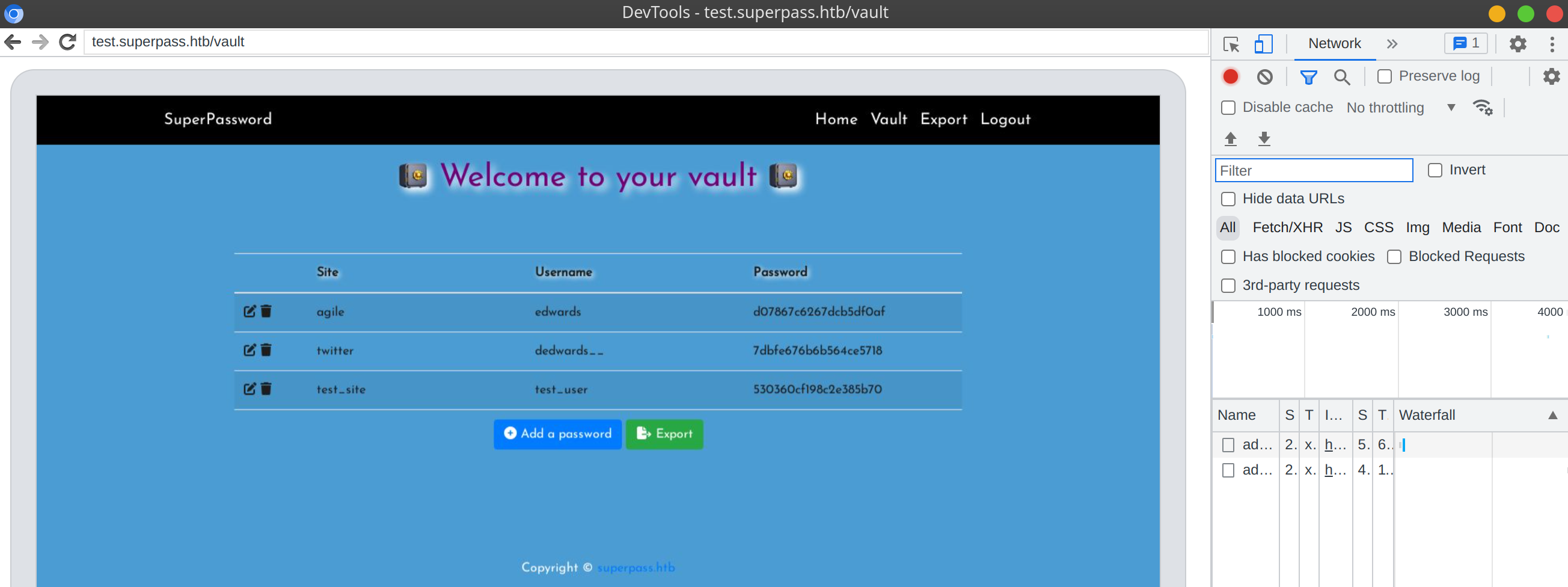The width and height of the screenshot is (1568, 587).
Task: Filter requests by CSS
Action: 1378,228
